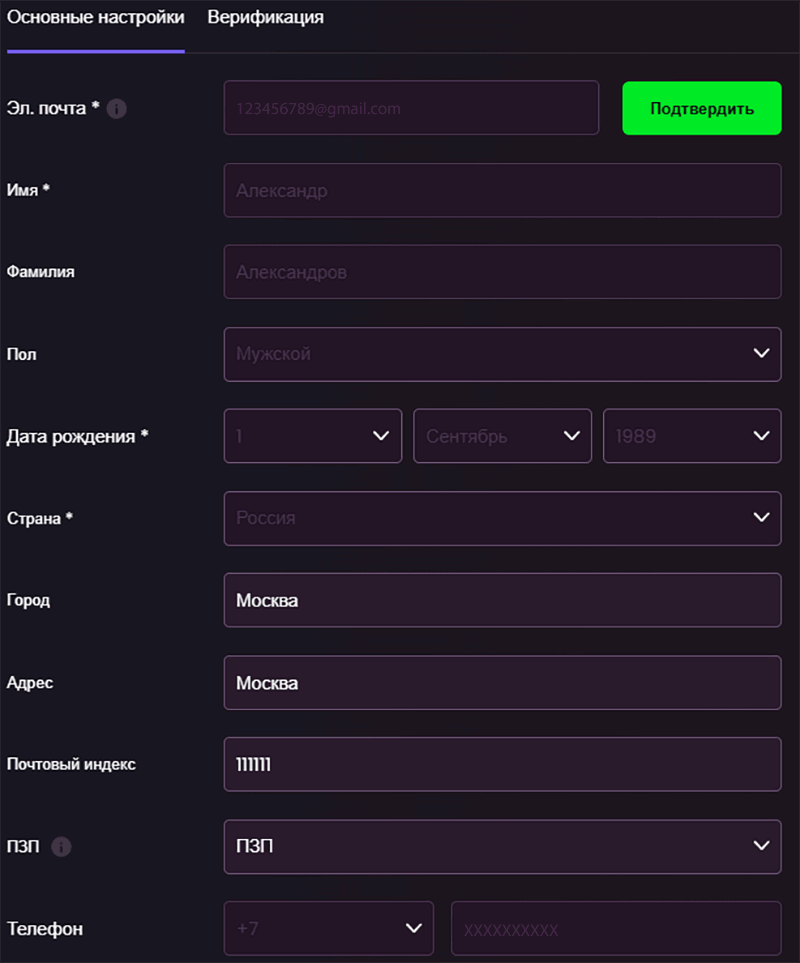Click into the Город city field
The image size is (800, 963).
click(502, 600)
